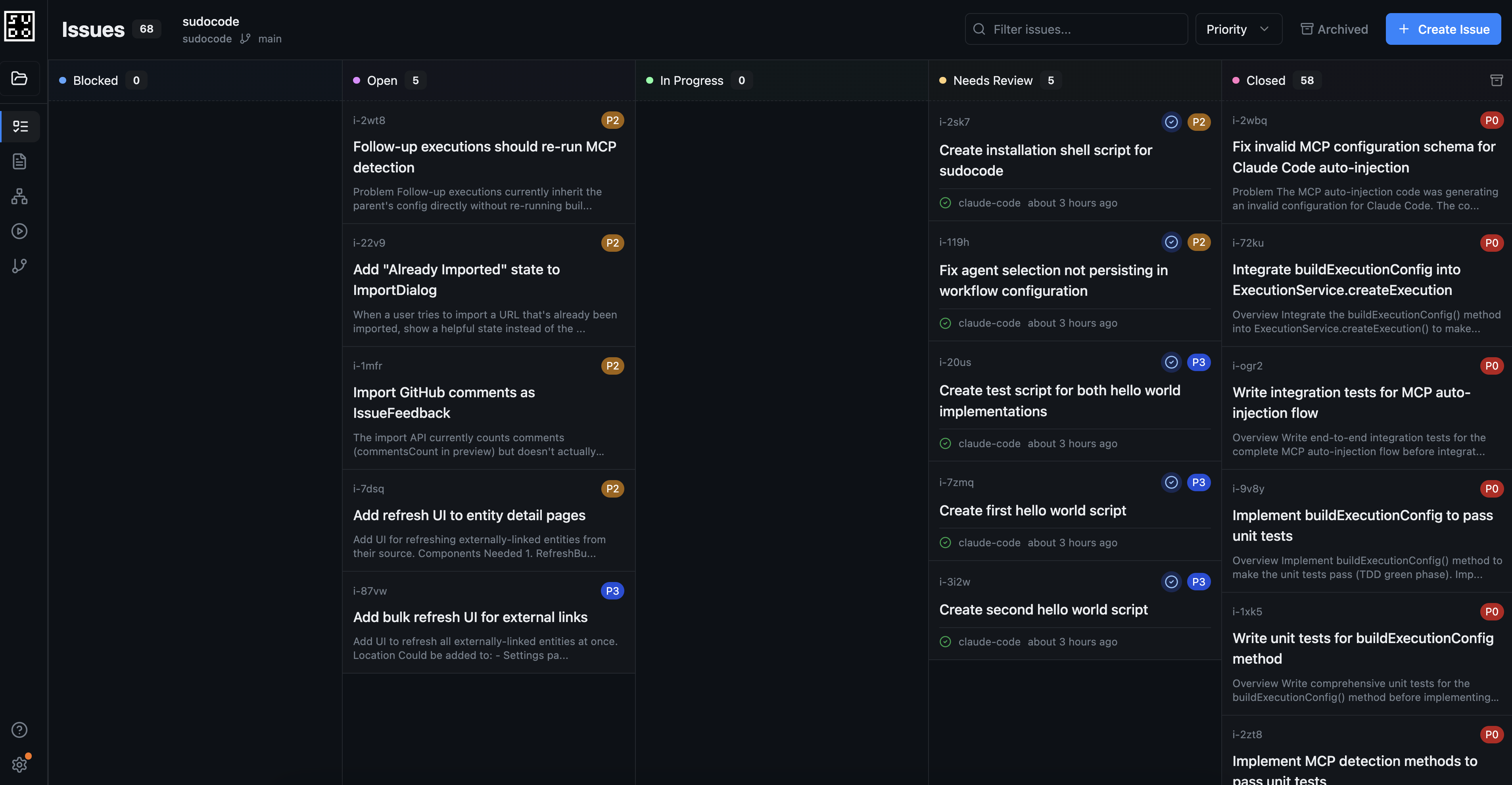This screenshot has width=1512, height=785.
Task: Change priority via the P2 badge on i-2wt8
Action: coord(613,120)
